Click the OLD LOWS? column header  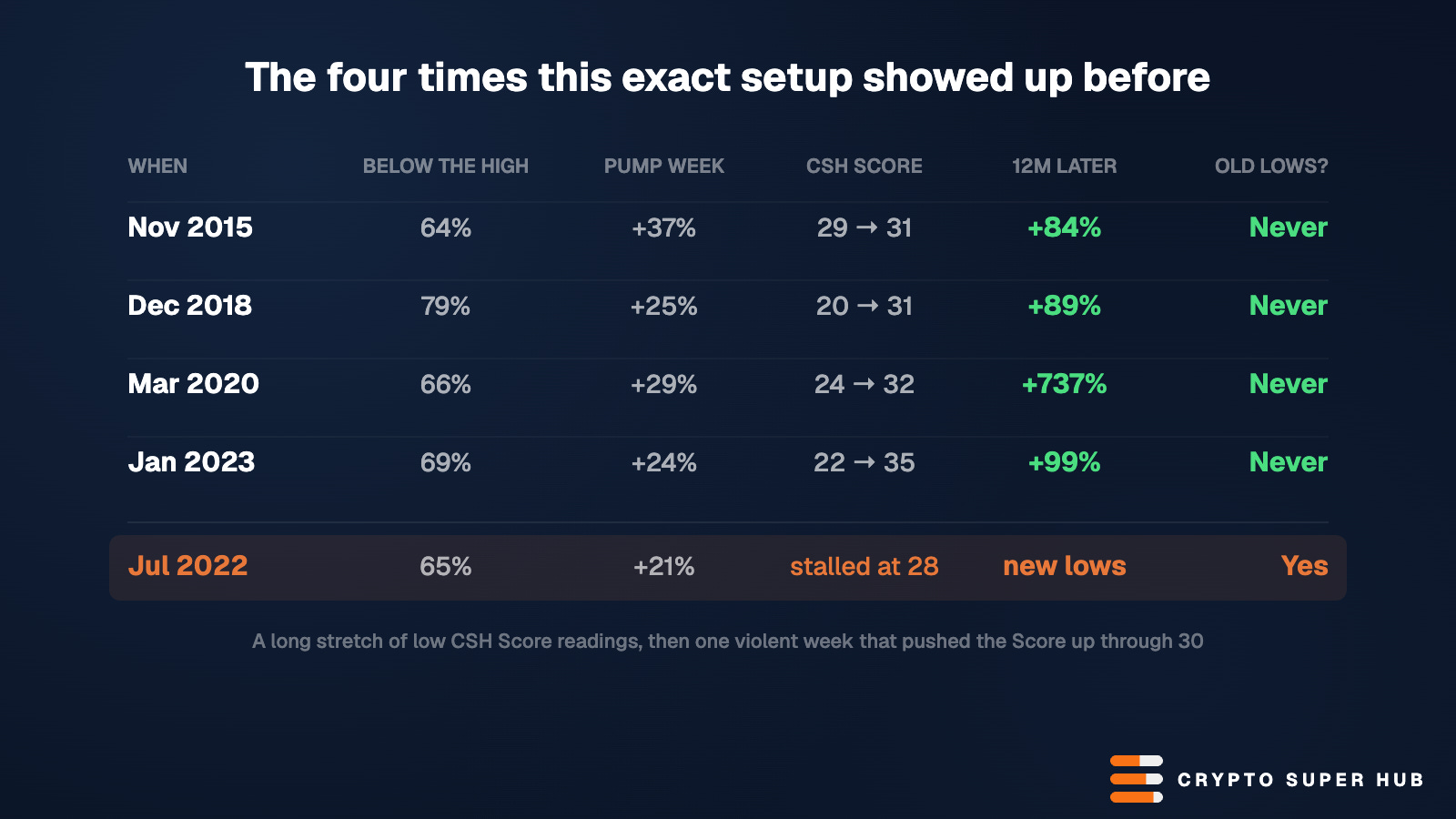pyautogui.click(x=1271, y=167)
